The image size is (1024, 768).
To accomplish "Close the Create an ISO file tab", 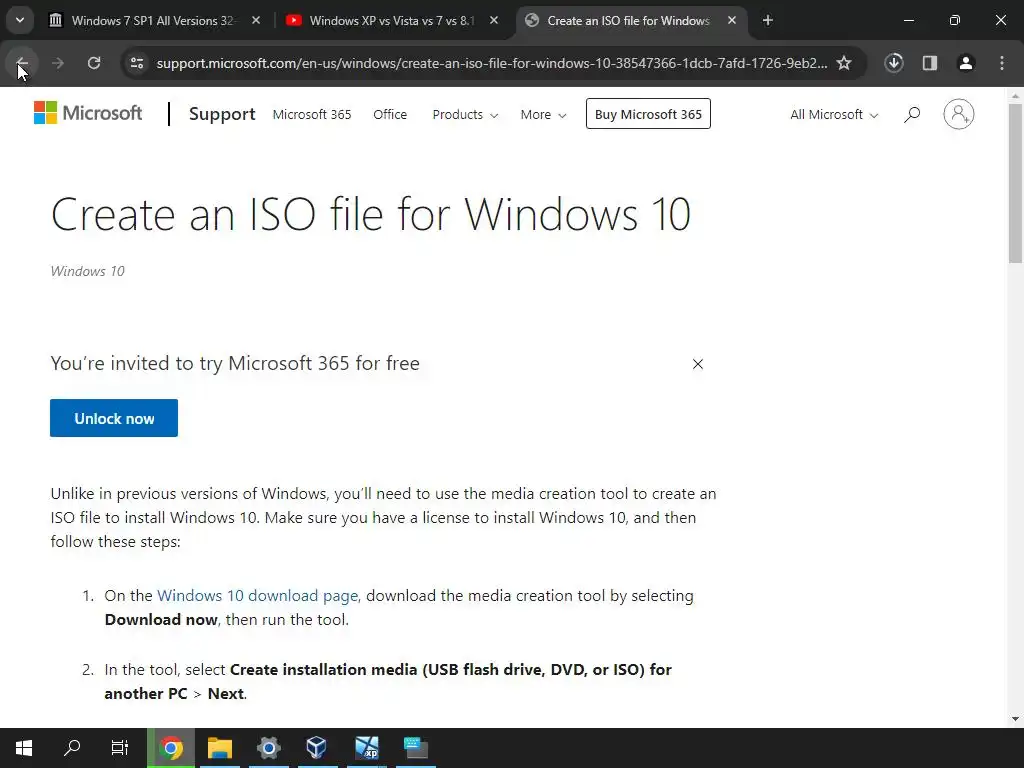I will click(732, 21).
